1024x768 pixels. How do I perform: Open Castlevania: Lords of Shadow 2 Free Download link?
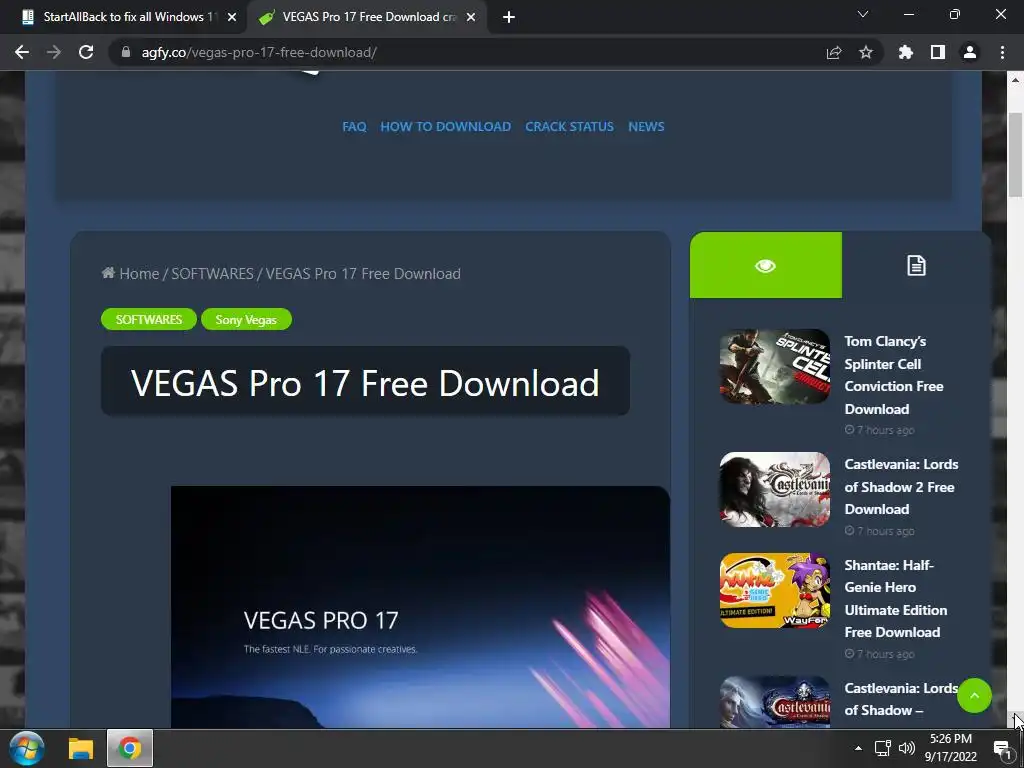tap(901, 487)
